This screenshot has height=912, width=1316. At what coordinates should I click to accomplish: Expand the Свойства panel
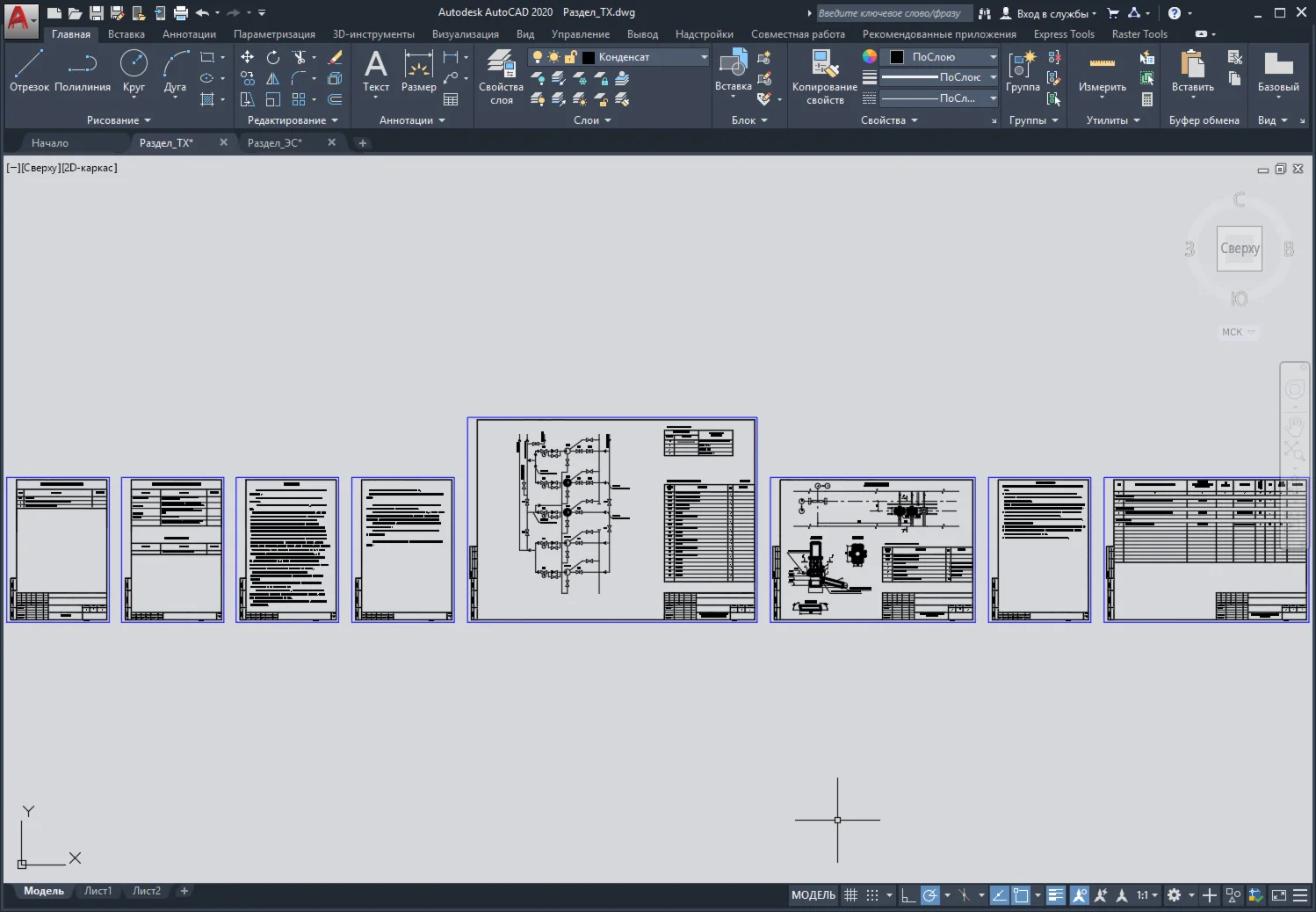889,120
